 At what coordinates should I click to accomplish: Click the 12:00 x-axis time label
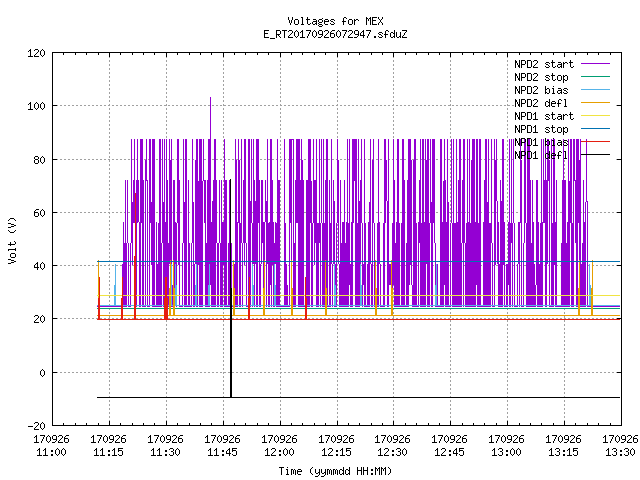[x=279, y=452]
